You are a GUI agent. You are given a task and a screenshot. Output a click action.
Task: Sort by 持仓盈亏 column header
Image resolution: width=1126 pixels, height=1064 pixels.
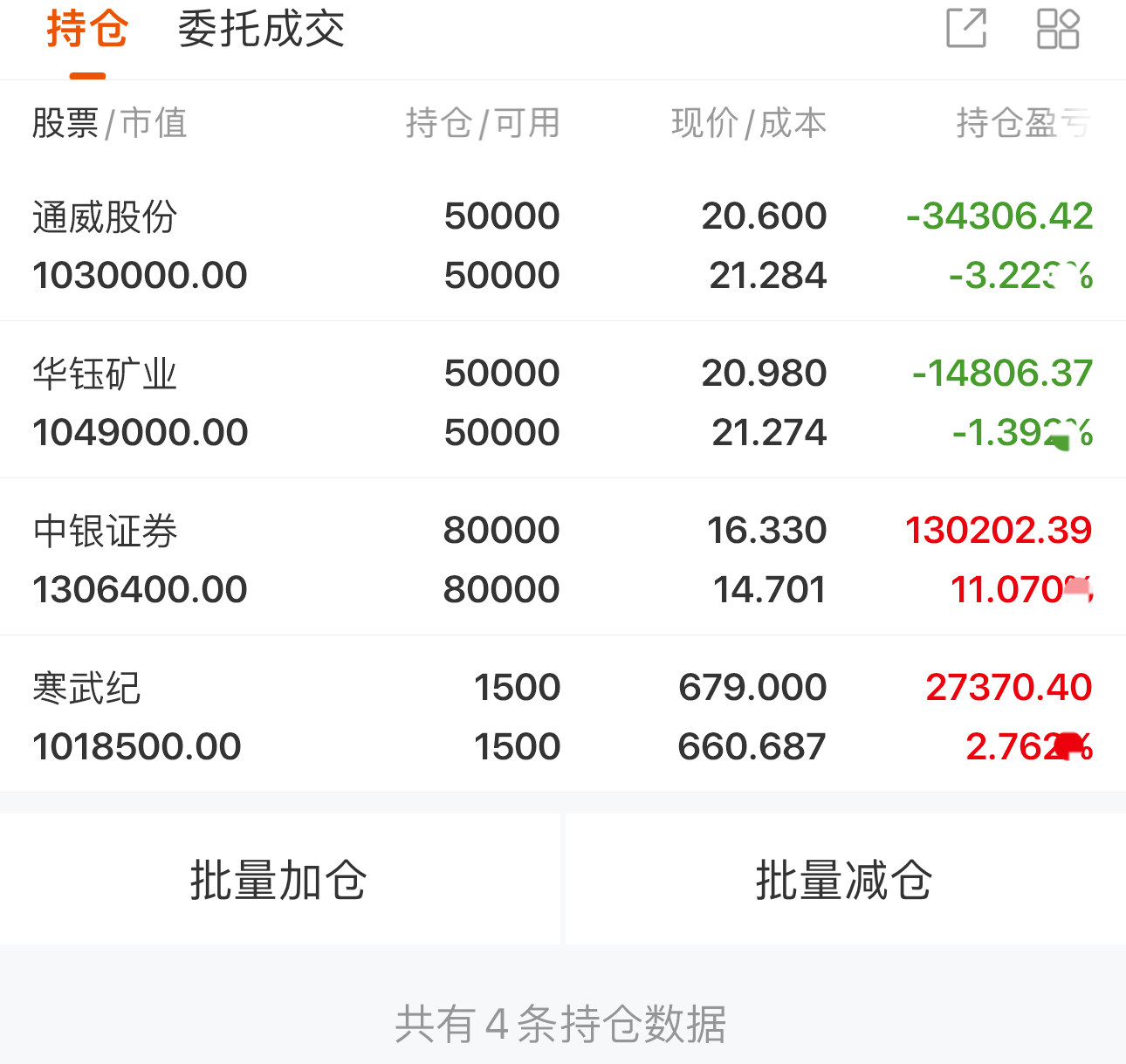(x=1023, y=123)
